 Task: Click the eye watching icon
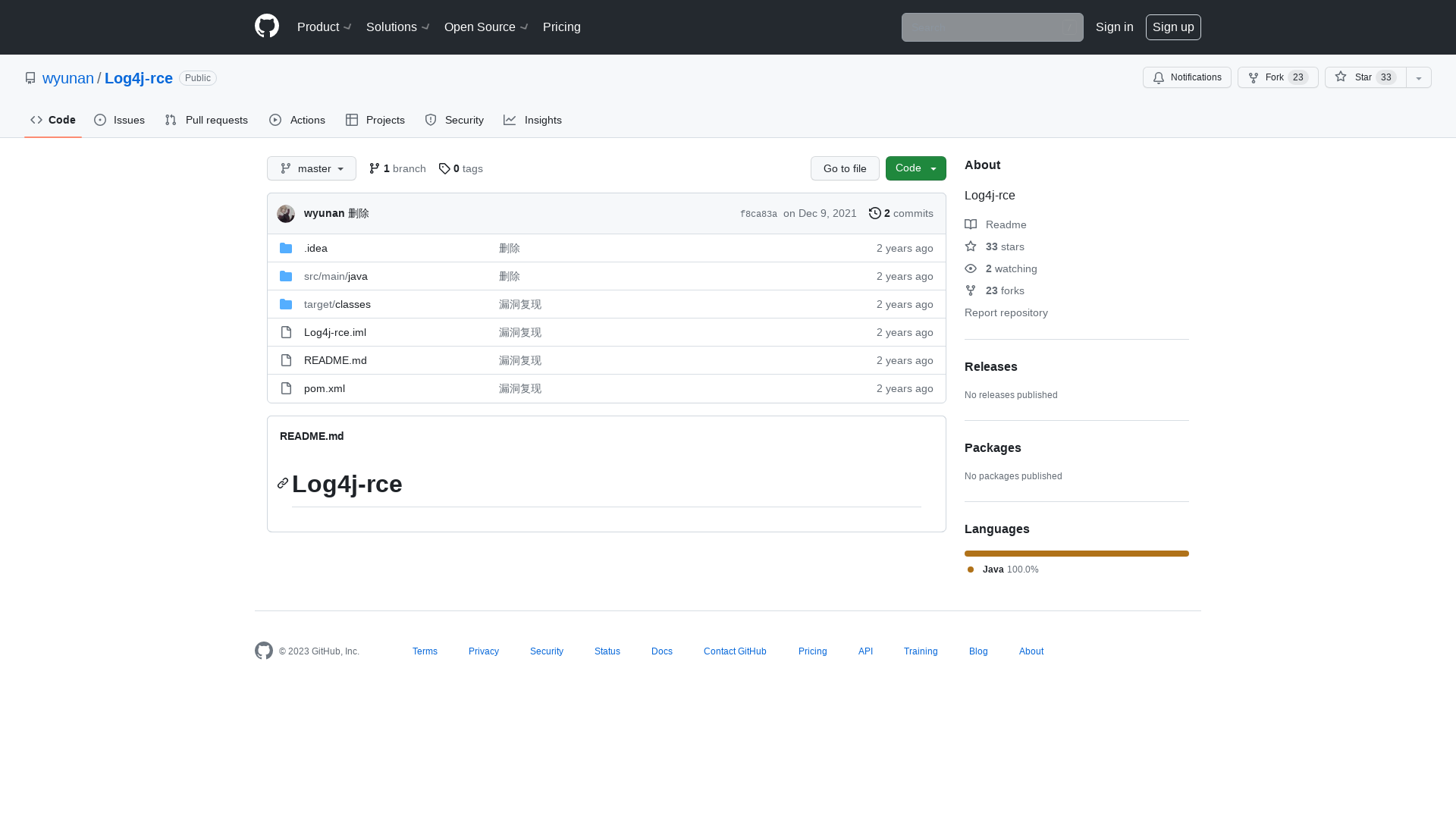pyautogui.click(x=971, y=268)
